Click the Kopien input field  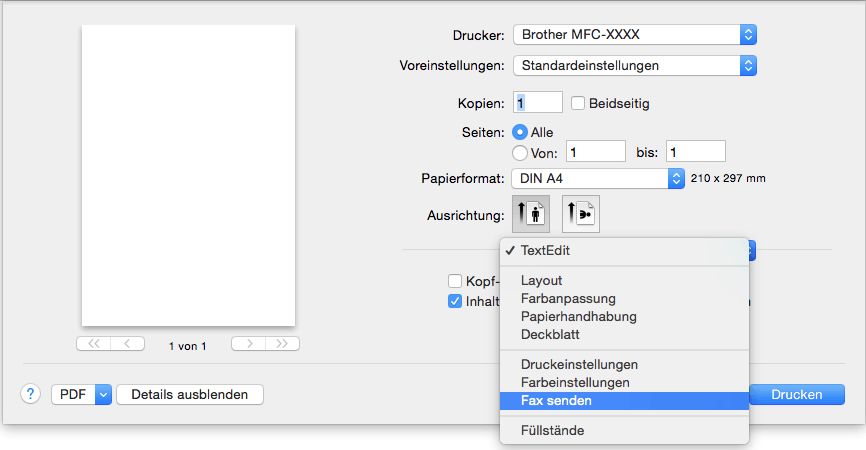click(538, 103)
